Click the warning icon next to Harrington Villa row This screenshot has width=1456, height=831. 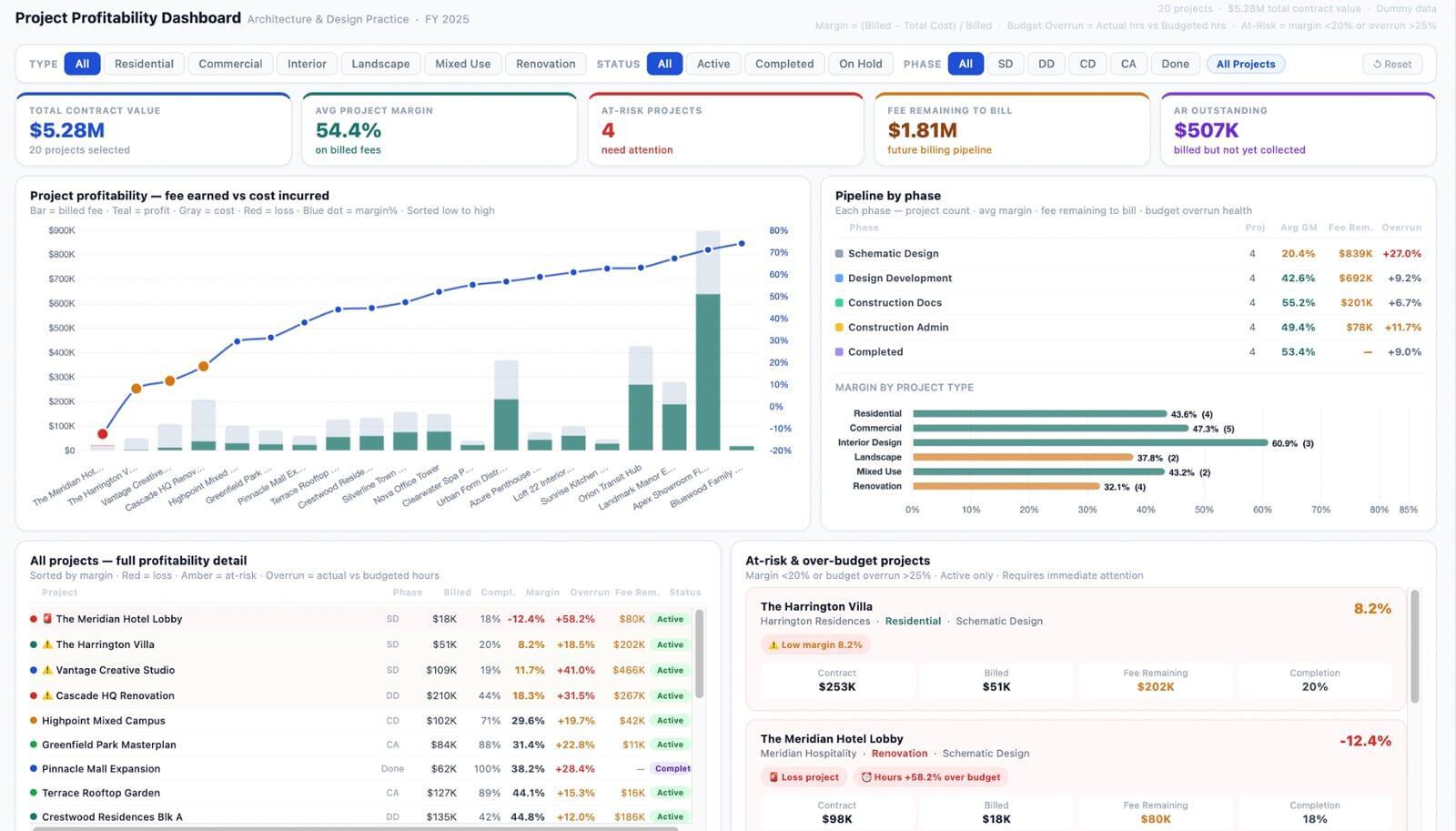(x=47, y=644)
